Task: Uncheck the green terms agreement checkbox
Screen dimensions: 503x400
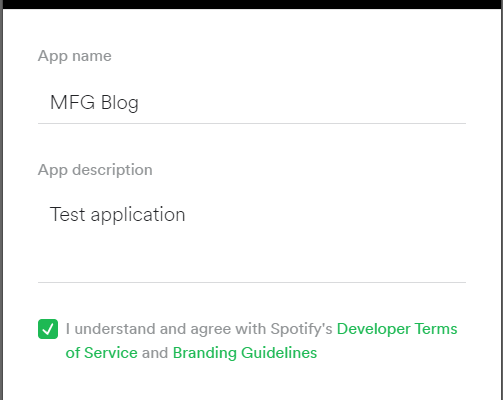Action: 48,329
